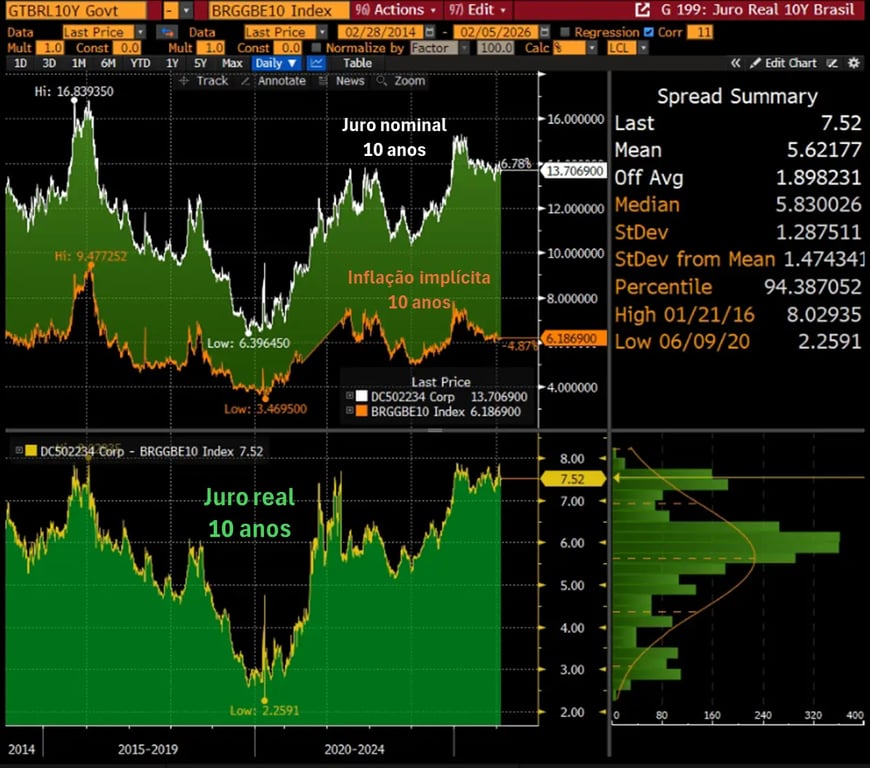
Task: Click the export icon beside G 199 title
Action: (x=641, y=11)
